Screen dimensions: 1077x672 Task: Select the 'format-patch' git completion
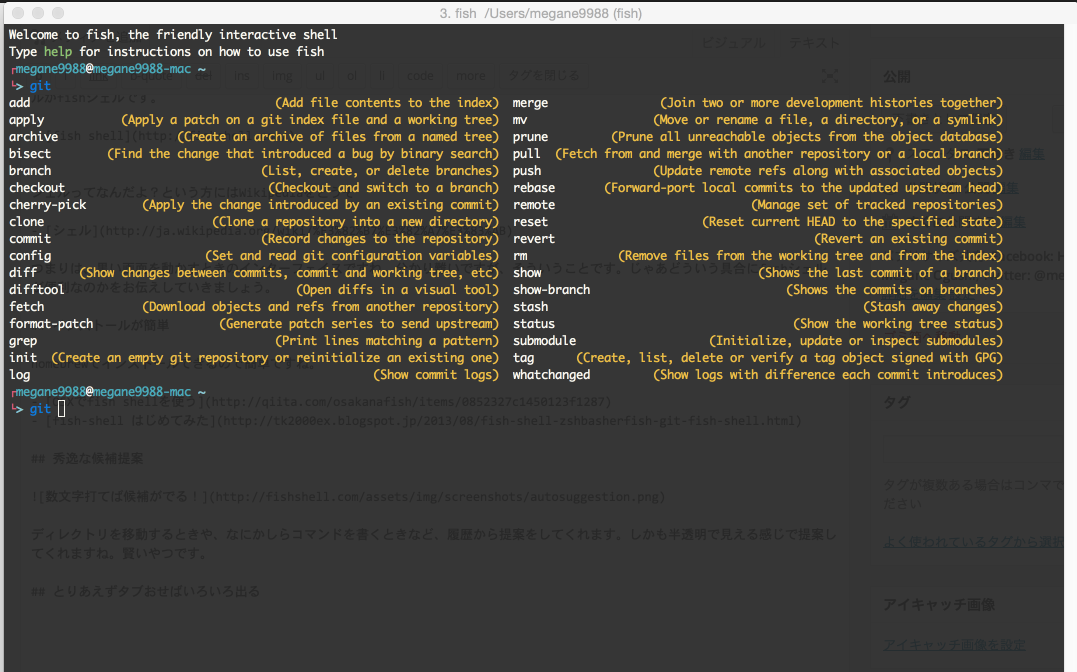(x=51, y=324)
